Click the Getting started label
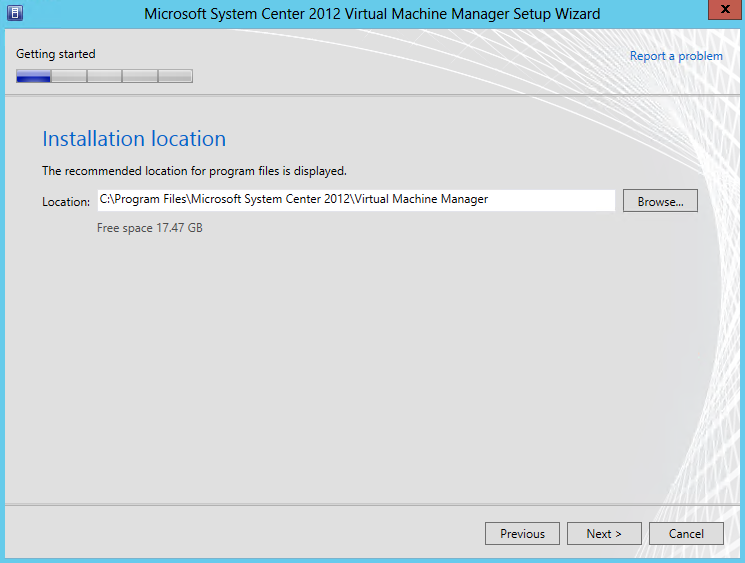Screen dimensions: 745x563 point(56,54)
